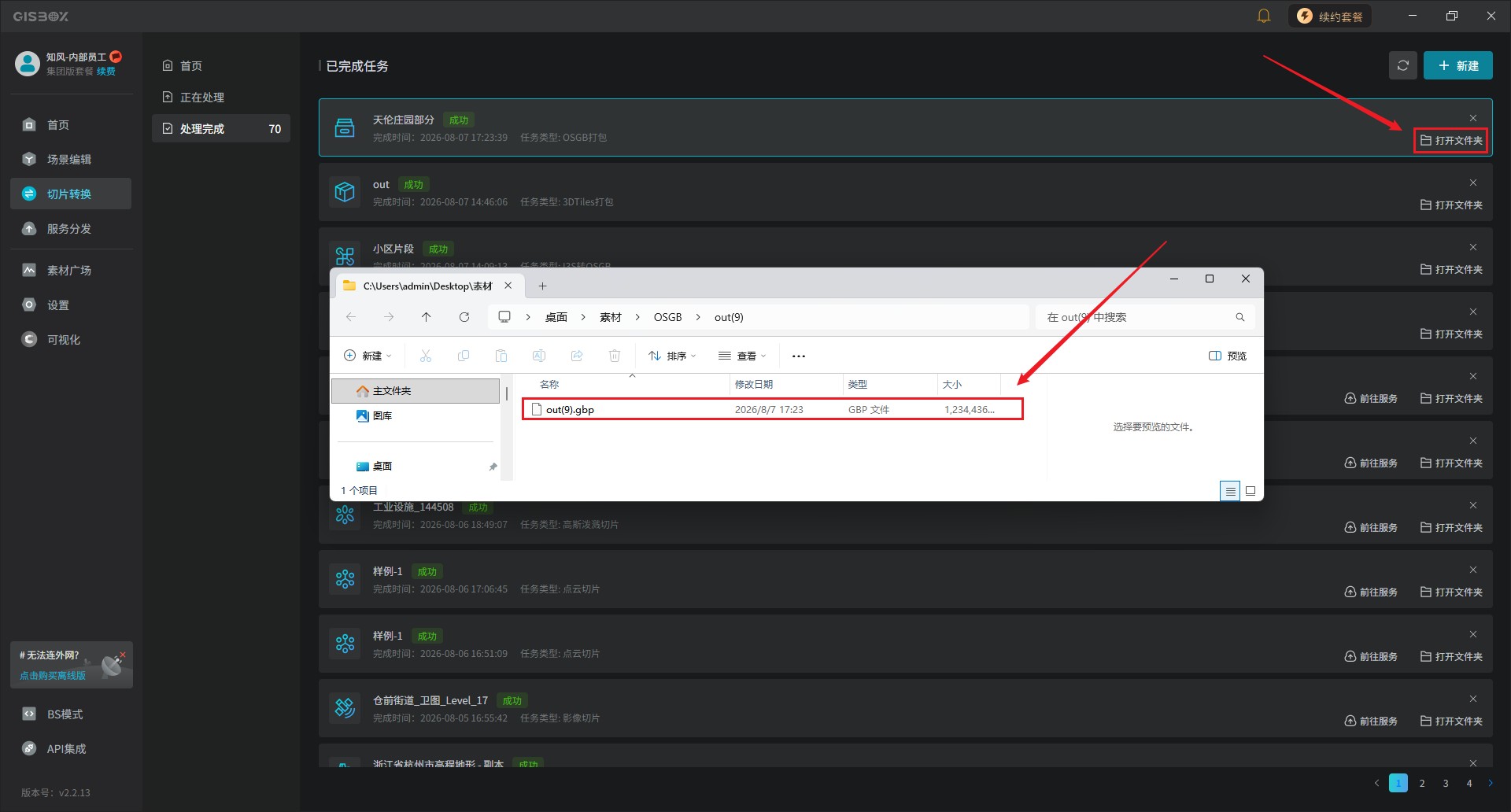Select 切片转换 in the sidebar
Image resolution: width=1511 pixels, height=812 pixels.
click(x=71, y=194)
